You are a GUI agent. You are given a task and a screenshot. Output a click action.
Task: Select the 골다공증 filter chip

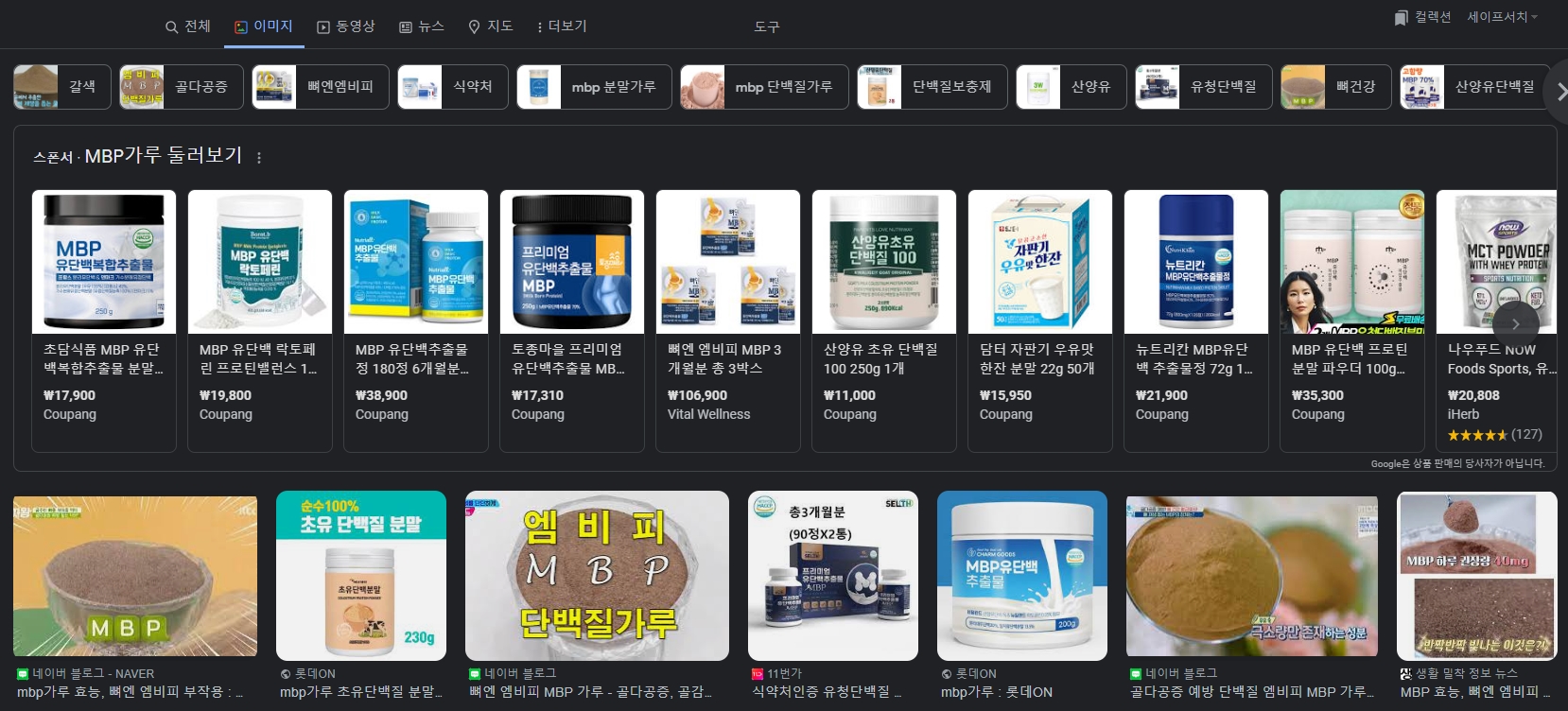pyautogui.click(x=182, y=87)
